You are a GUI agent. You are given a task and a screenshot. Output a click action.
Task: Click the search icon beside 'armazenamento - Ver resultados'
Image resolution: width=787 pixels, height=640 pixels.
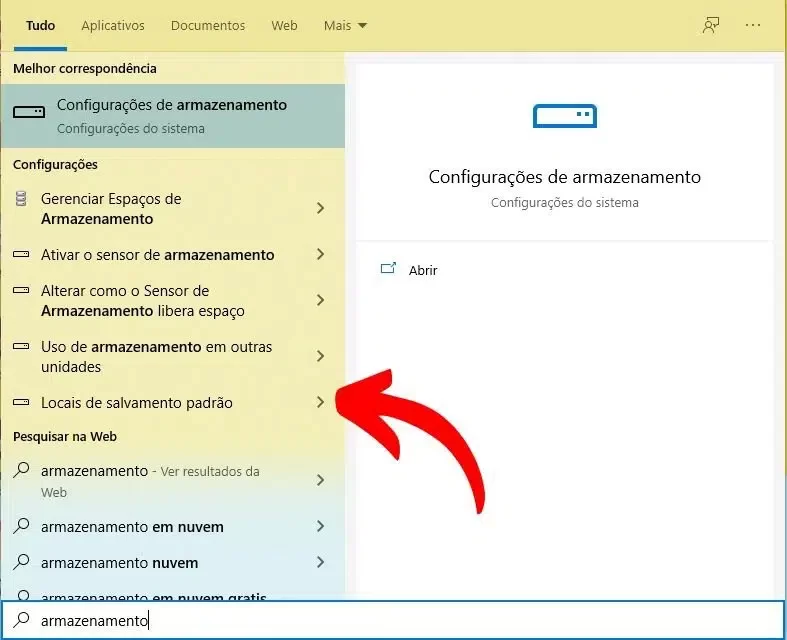point(21,470)
